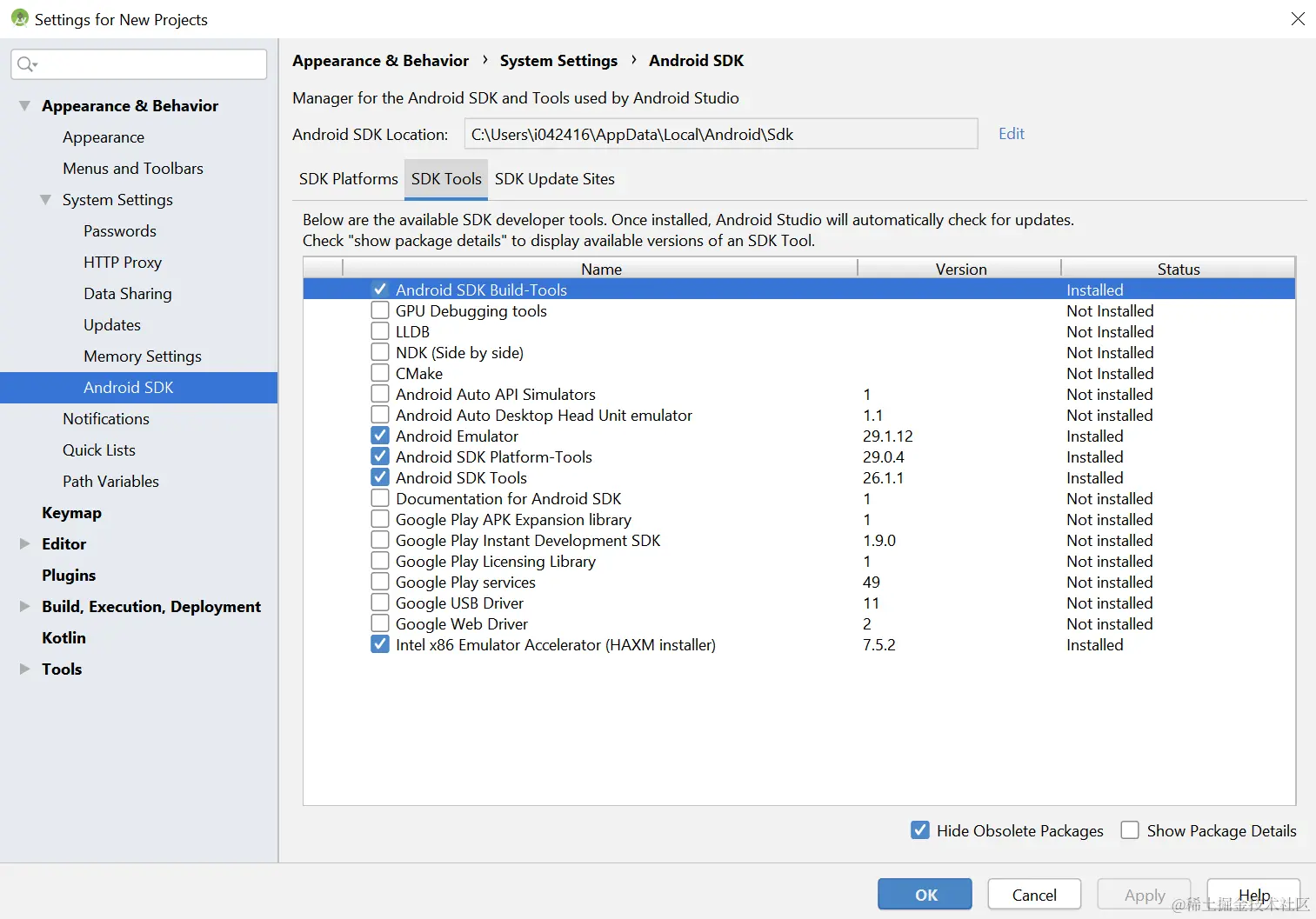Select Android SDK in the settings tree
Image resolution: width=1316 pixels, height=919 pixels.
(x=139, y=388)
